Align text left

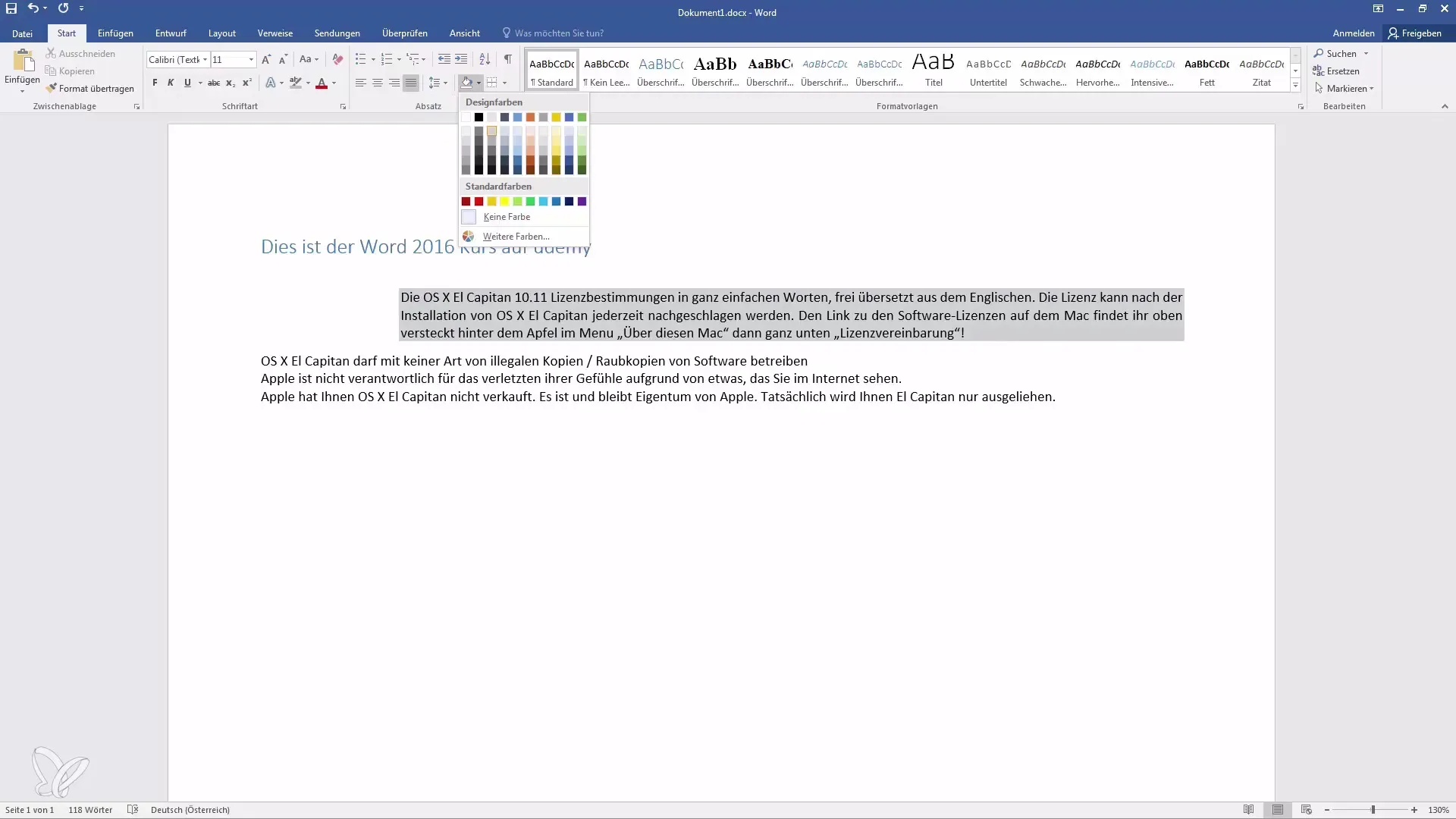pos(361,83)
